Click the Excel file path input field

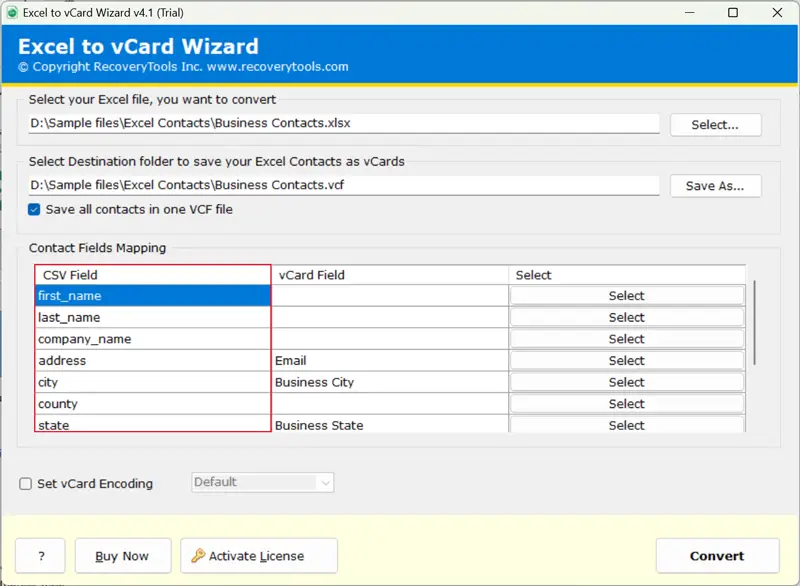tap(343, 124)
